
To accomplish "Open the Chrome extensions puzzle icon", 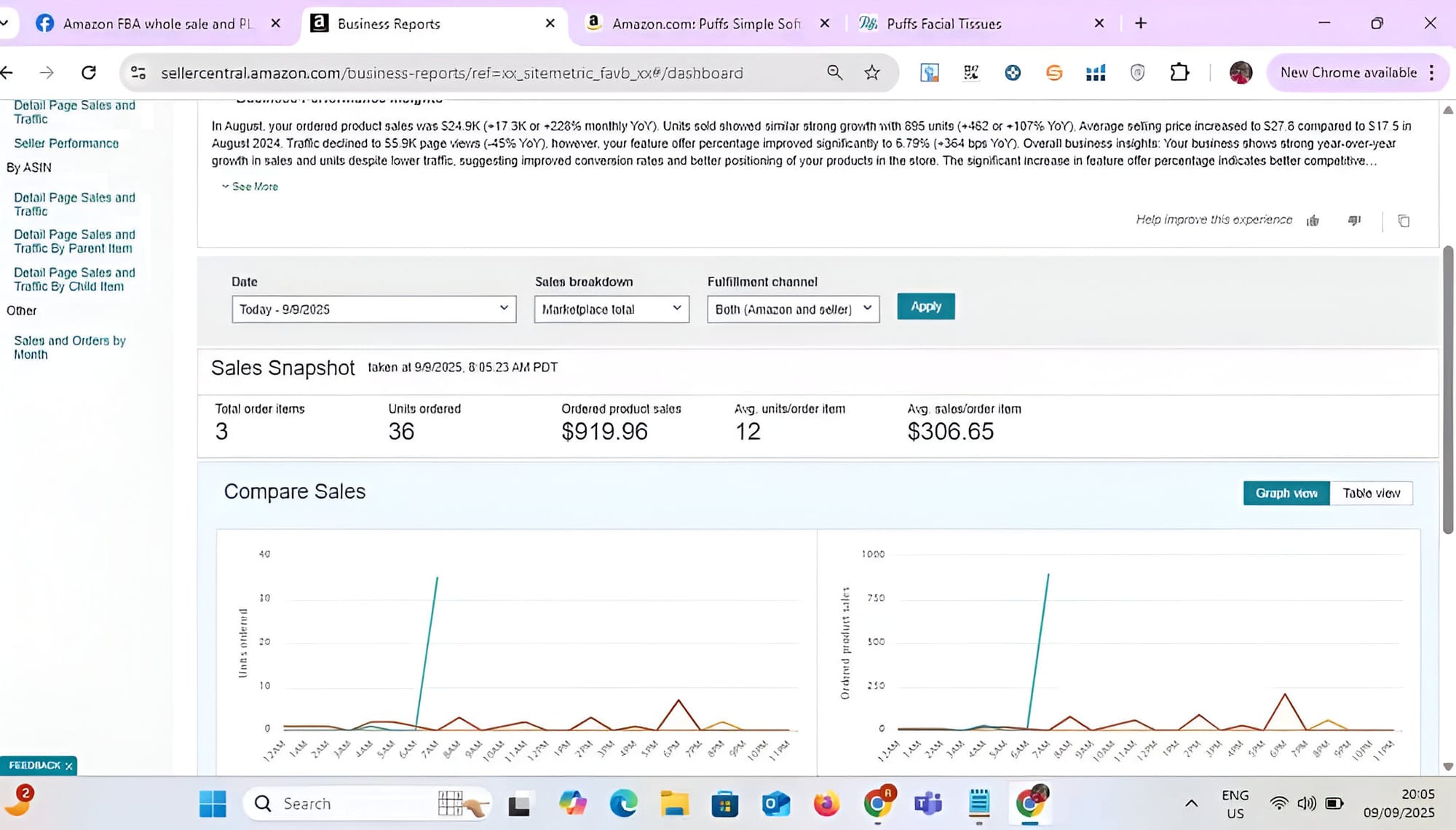I will [1179, 72].
